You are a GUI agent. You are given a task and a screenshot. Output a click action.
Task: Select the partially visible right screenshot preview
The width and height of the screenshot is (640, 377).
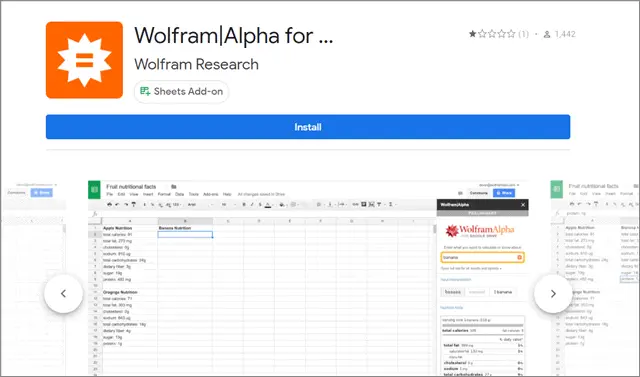point(595,277)
